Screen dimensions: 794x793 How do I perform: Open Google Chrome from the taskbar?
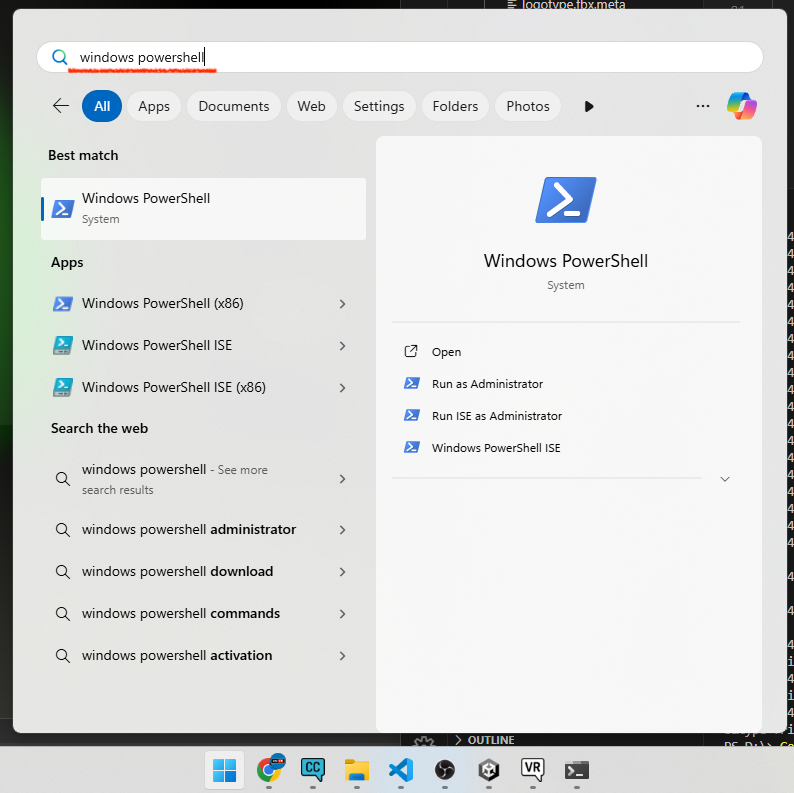(x=270, y=769)
